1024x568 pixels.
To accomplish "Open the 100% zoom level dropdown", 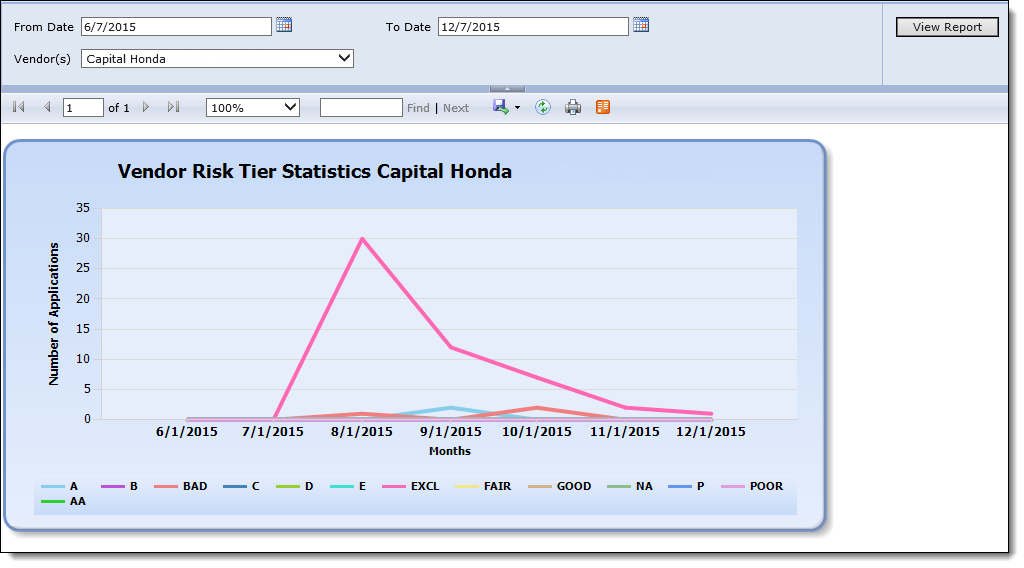I will [253, 108].
